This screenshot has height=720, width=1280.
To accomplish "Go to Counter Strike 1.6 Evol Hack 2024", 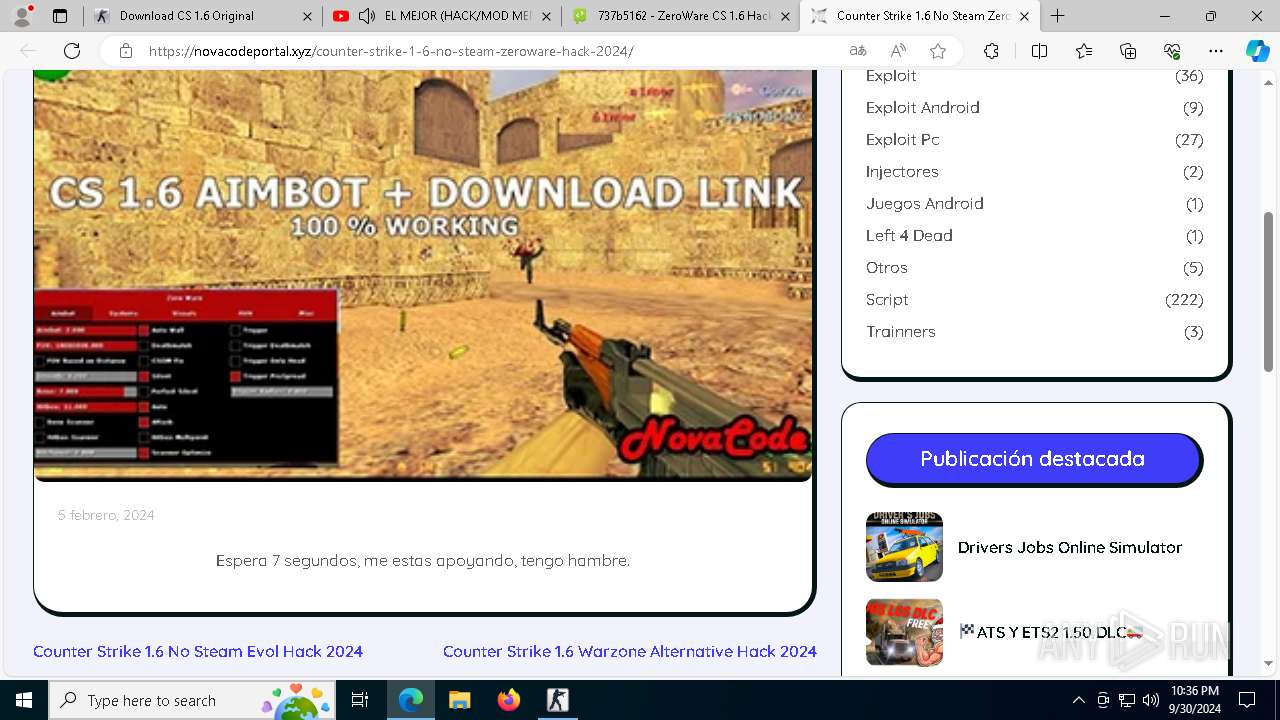I will click(198, 651).
